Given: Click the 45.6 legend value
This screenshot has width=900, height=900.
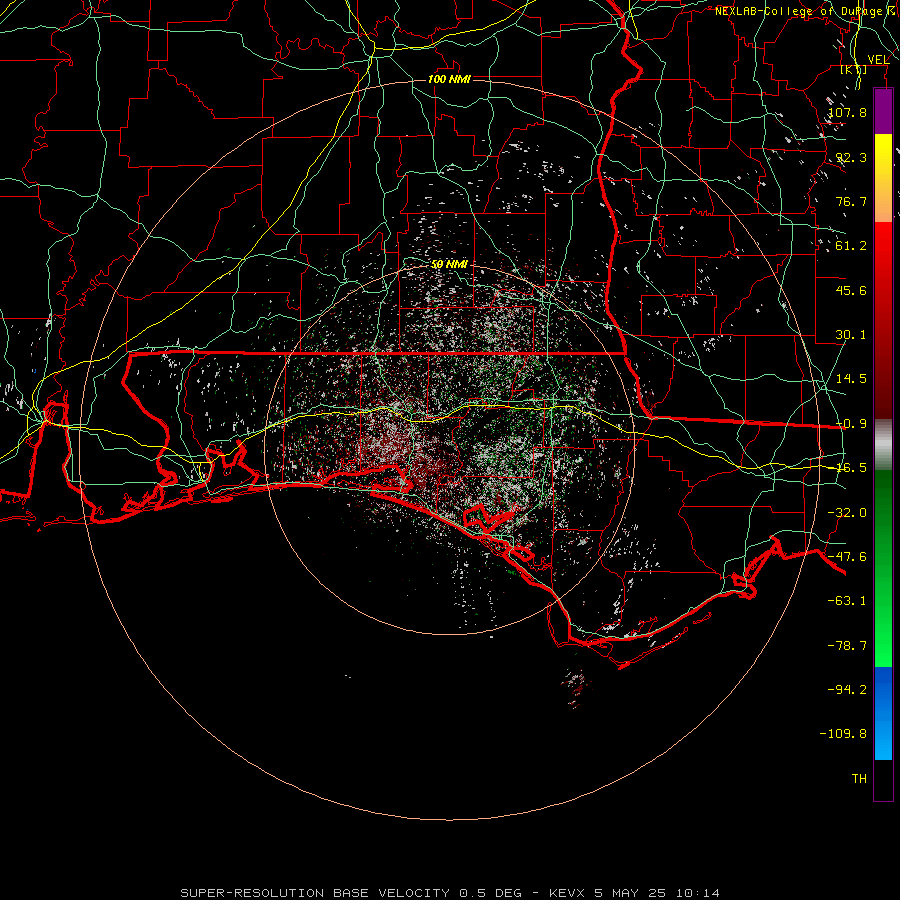Looking at the screenshot, I should (851, 290).
